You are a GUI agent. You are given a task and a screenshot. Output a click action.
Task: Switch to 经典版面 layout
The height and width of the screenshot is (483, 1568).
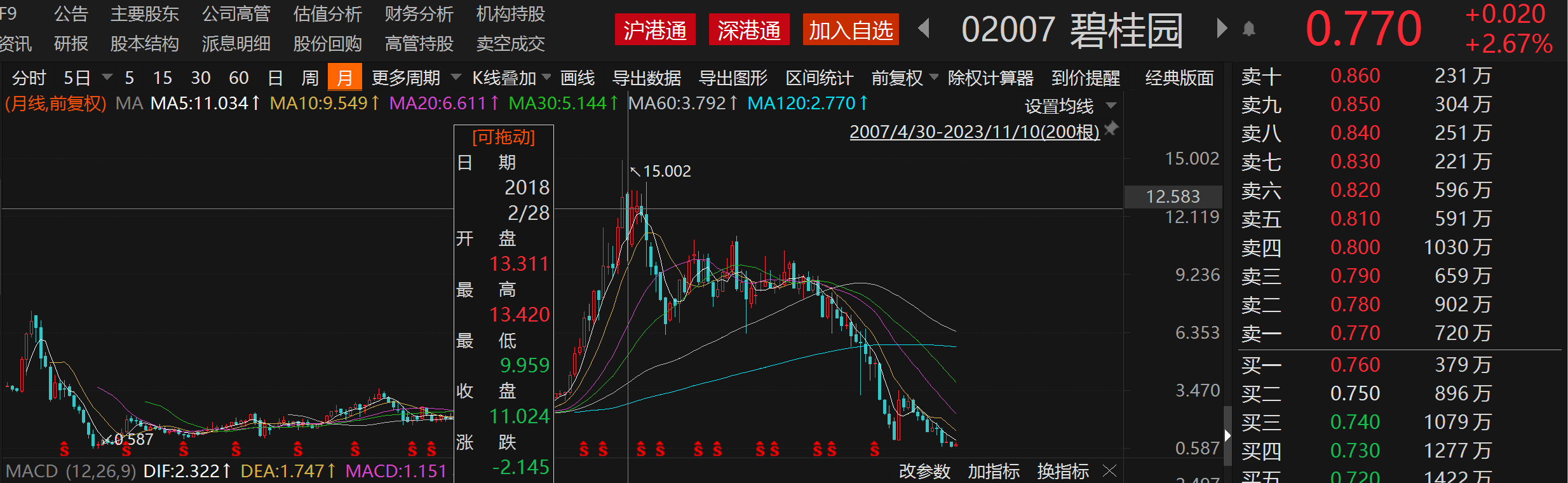point(1179,78)
